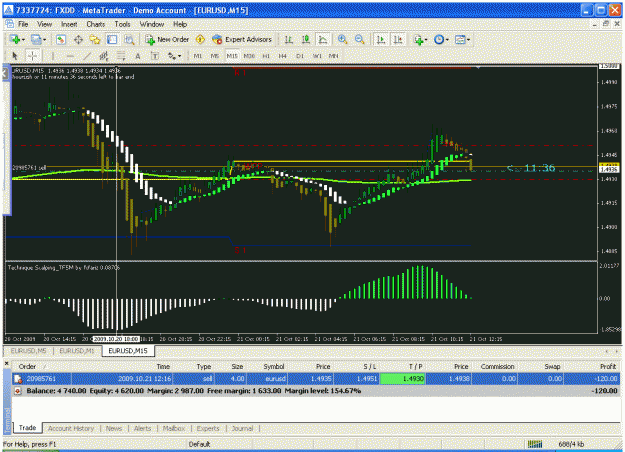This screenshot has height=452, width=625.
Task: Open the Mailbox terminal tab
Action: pos(174,428)
